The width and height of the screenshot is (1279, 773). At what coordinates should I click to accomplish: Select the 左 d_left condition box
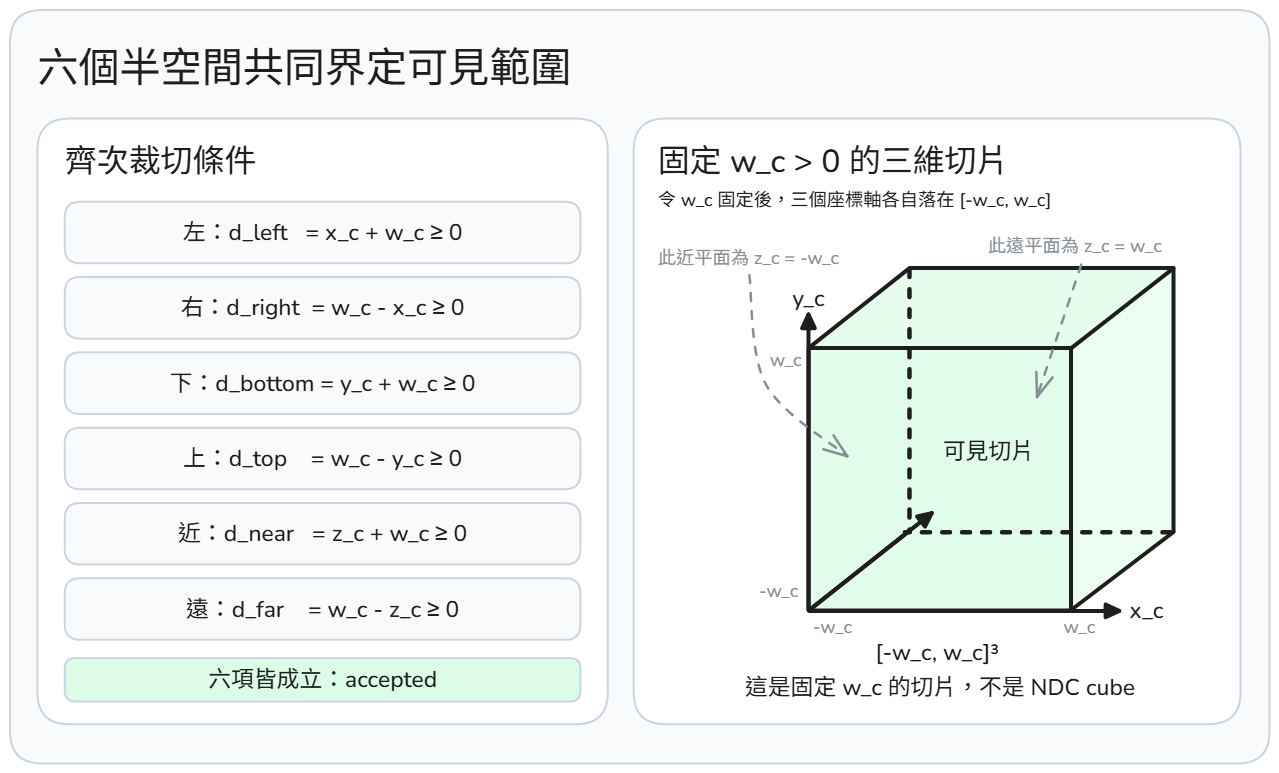click(322, 233)
